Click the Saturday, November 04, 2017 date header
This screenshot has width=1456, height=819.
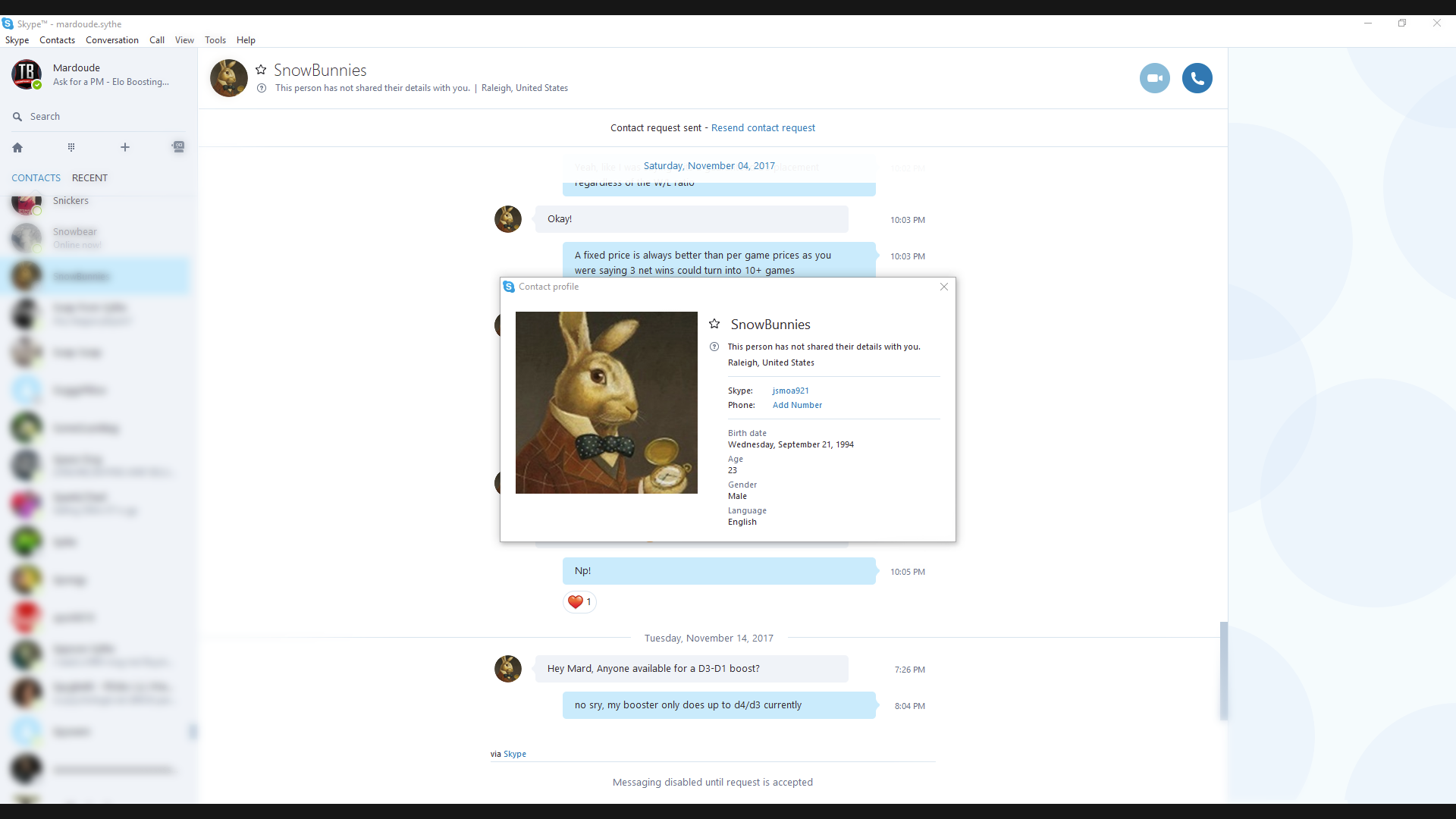709,166
